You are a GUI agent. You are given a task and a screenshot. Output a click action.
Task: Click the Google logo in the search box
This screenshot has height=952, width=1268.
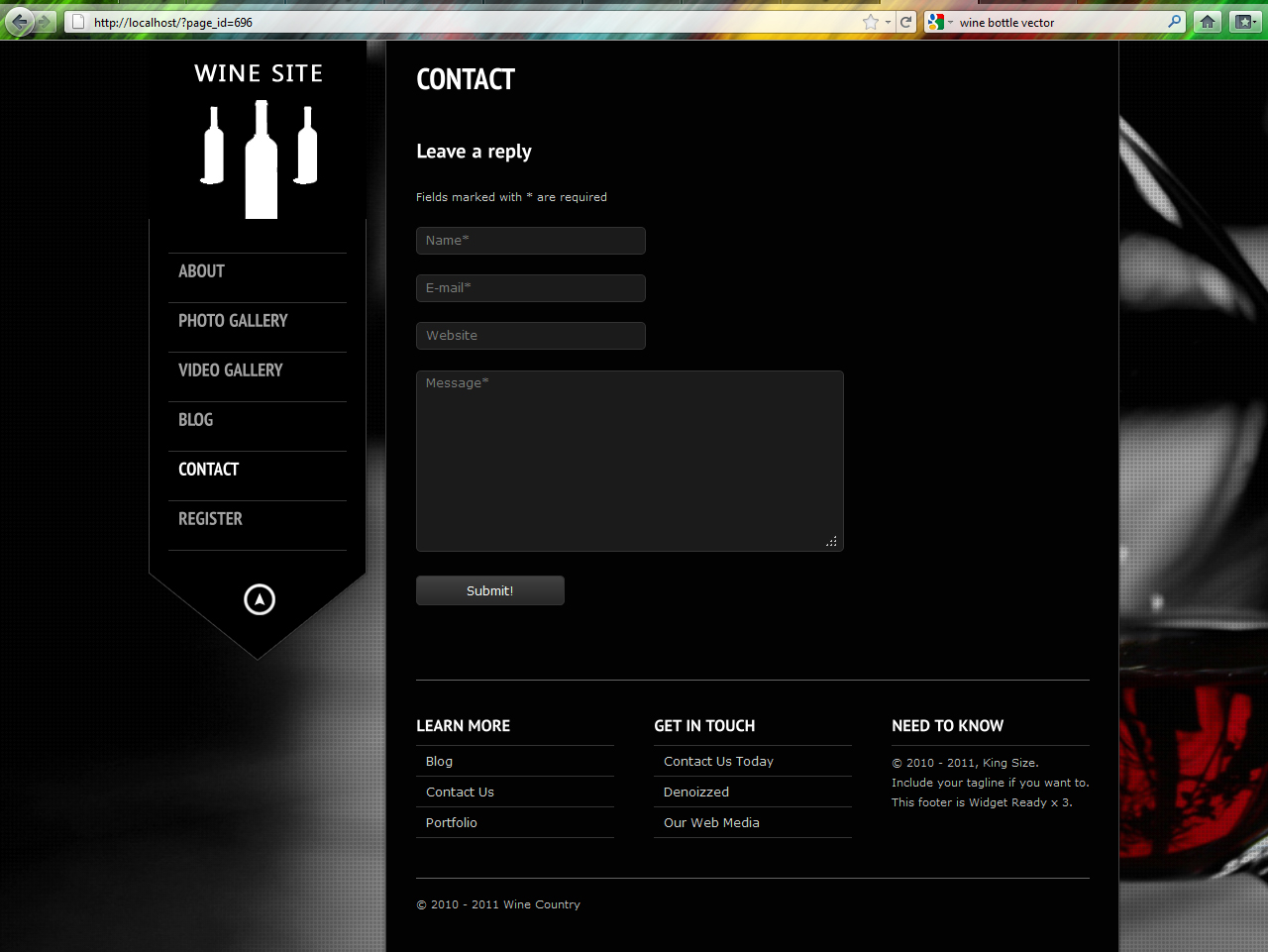[935, 21]
